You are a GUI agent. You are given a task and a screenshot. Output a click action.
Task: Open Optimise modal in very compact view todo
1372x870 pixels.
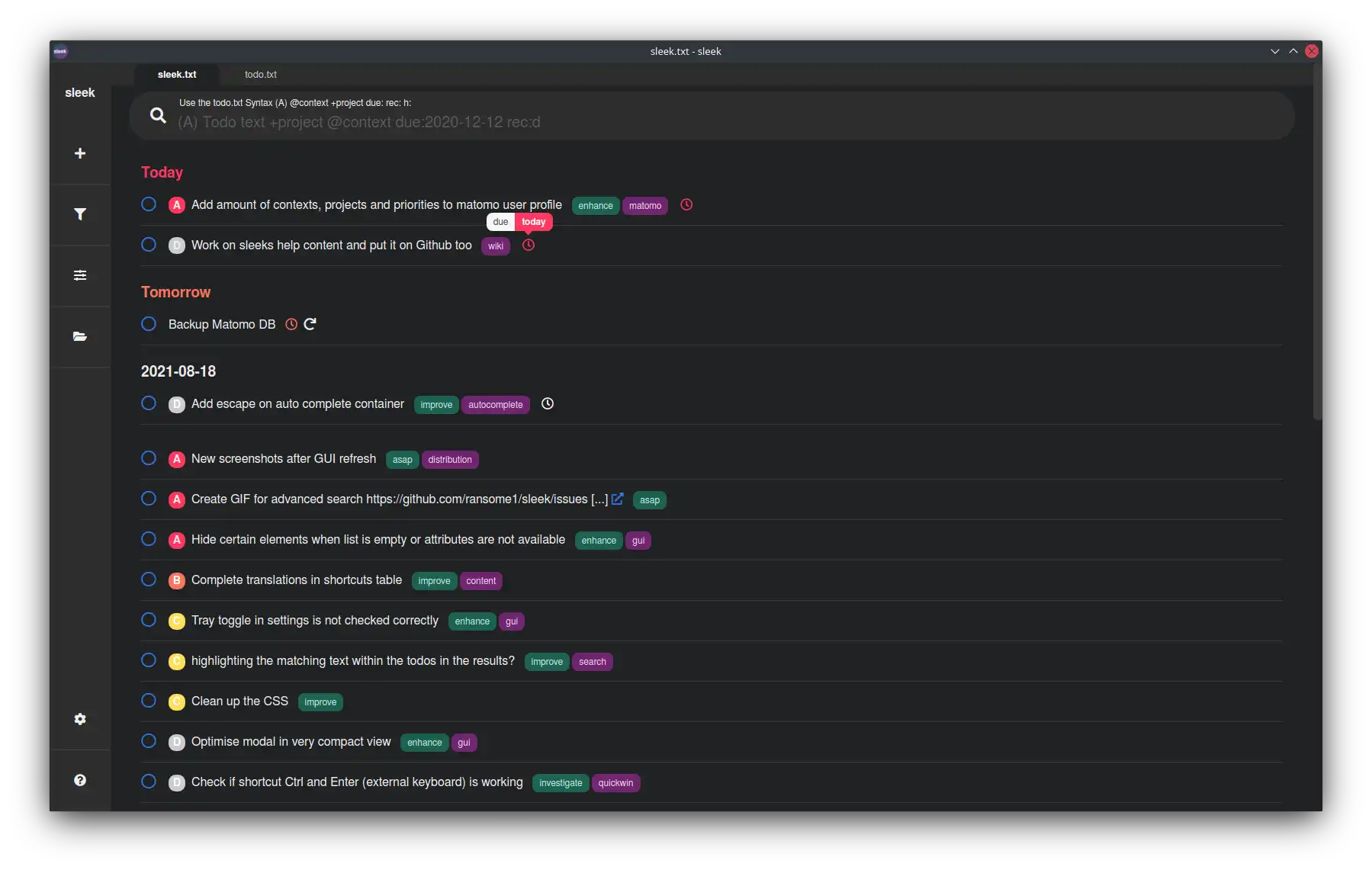tap(291, 742)
